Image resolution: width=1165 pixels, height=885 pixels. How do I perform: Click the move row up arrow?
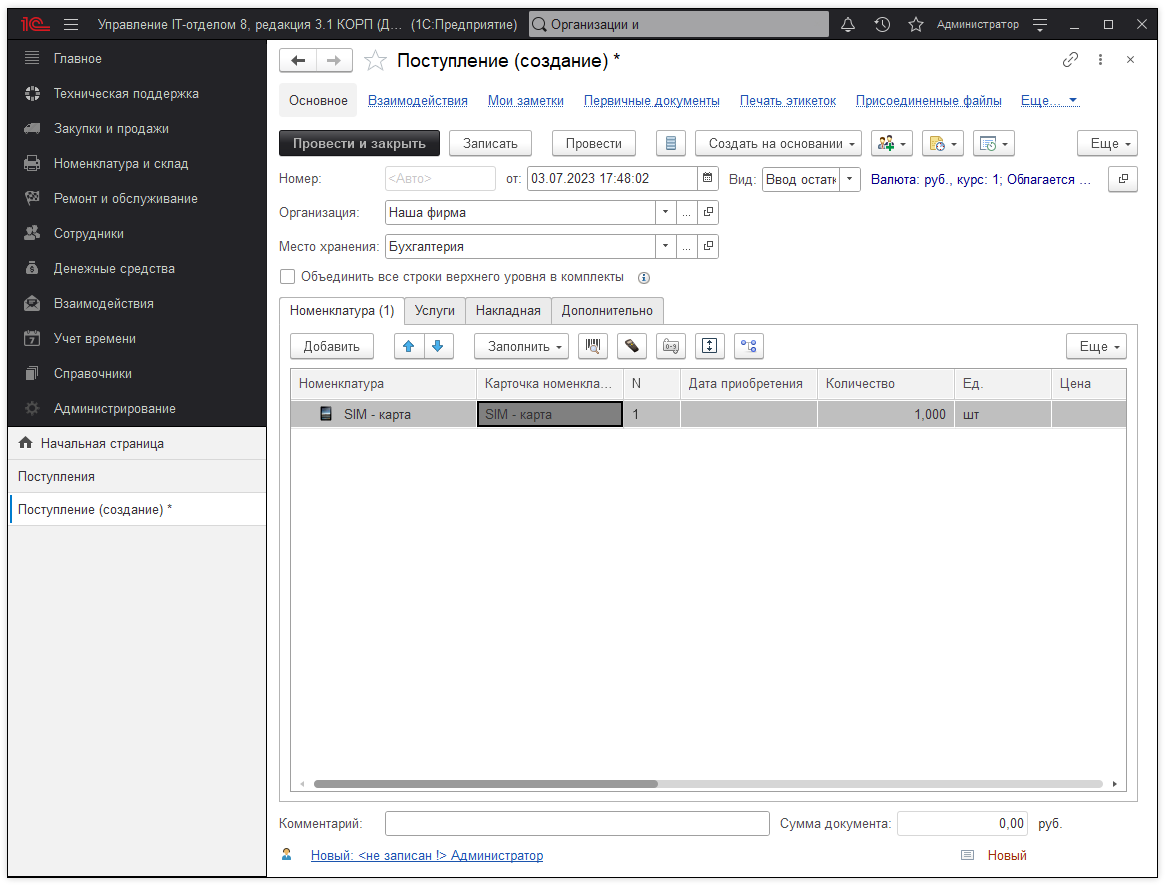[x=409, y=346]
